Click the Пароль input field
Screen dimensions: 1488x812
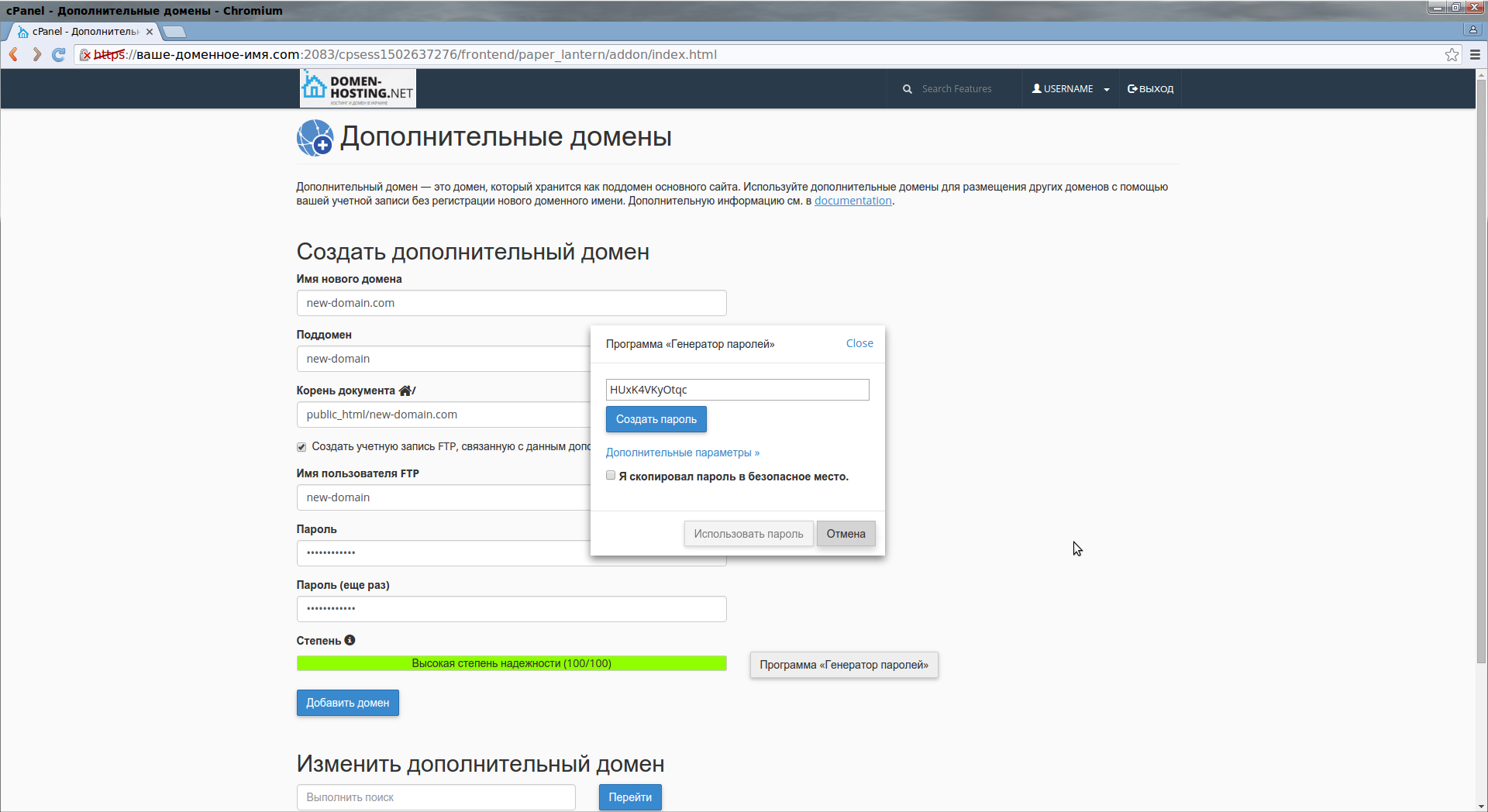(x=443, y=553)
